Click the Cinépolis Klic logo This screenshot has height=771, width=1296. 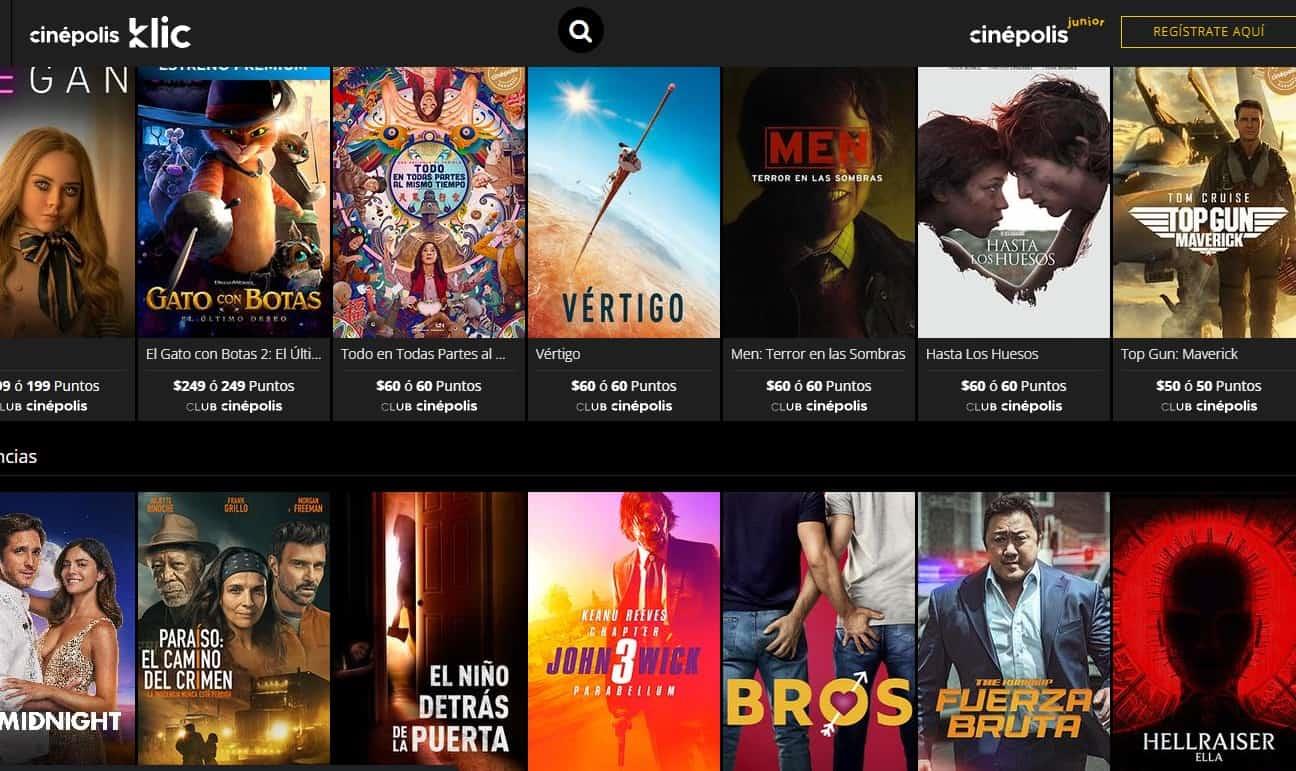110,33
